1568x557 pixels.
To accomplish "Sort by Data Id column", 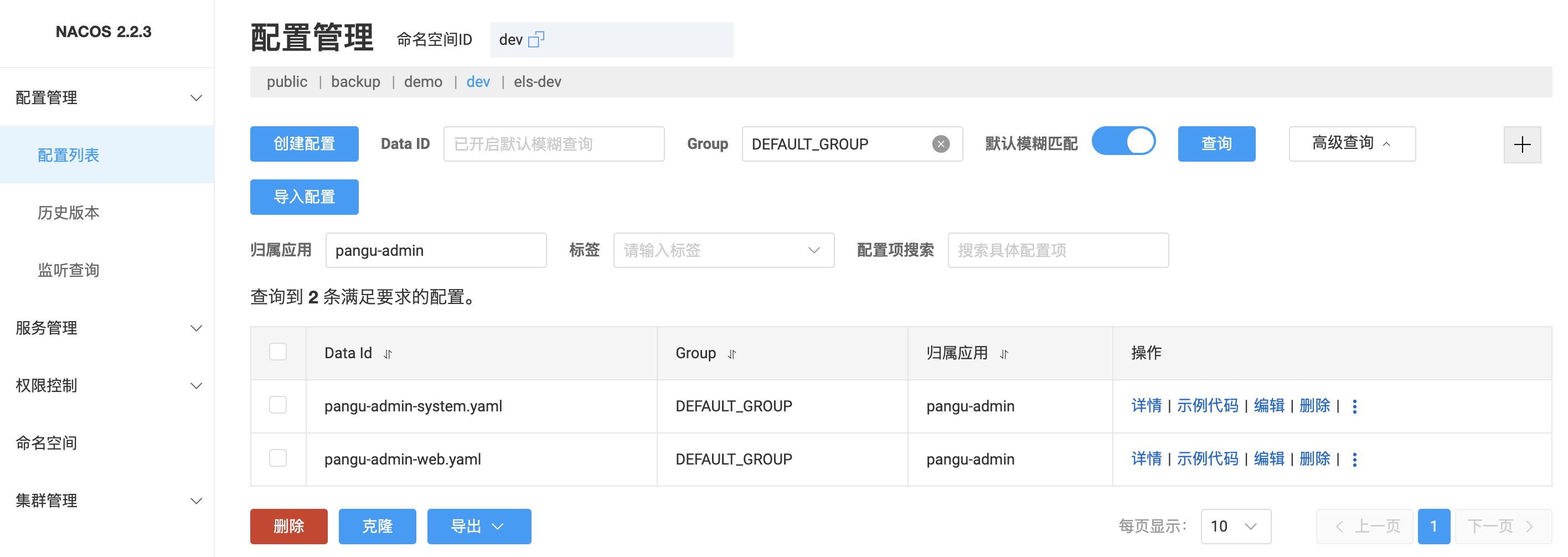I will pyautogui.click(x=388, y=354).
